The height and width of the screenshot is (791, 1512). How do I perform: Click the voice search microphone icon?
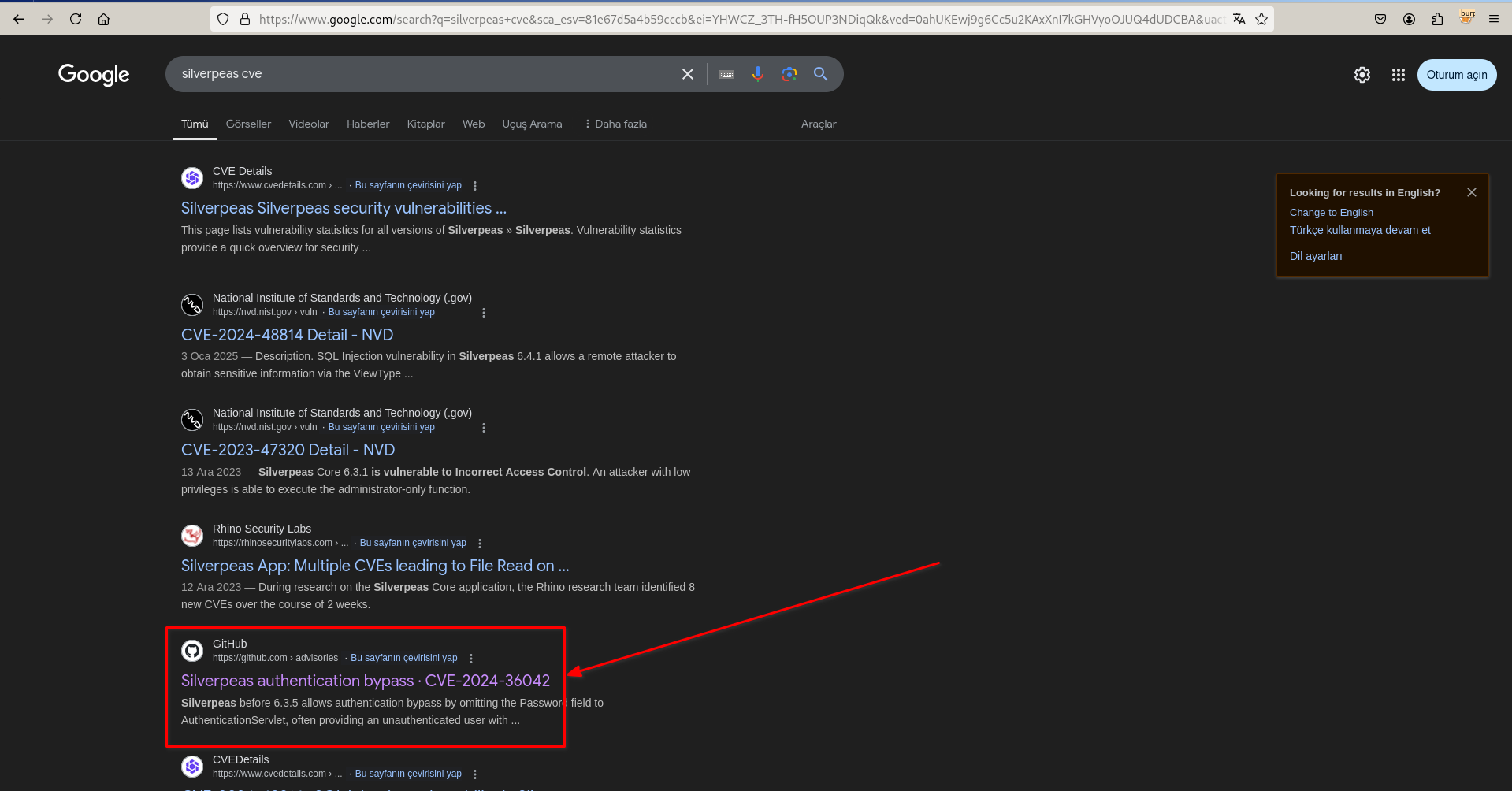(757, 74)
